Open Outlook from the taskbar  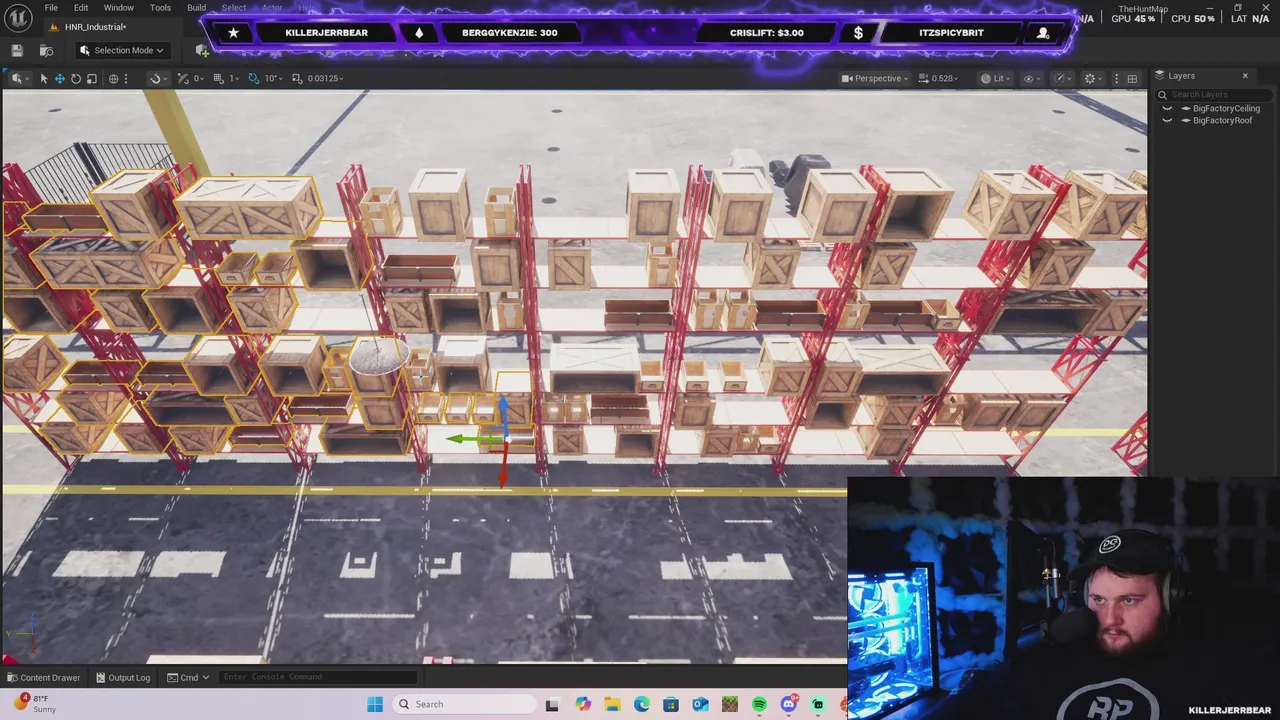pyautogui.click(x=700, y=704)
